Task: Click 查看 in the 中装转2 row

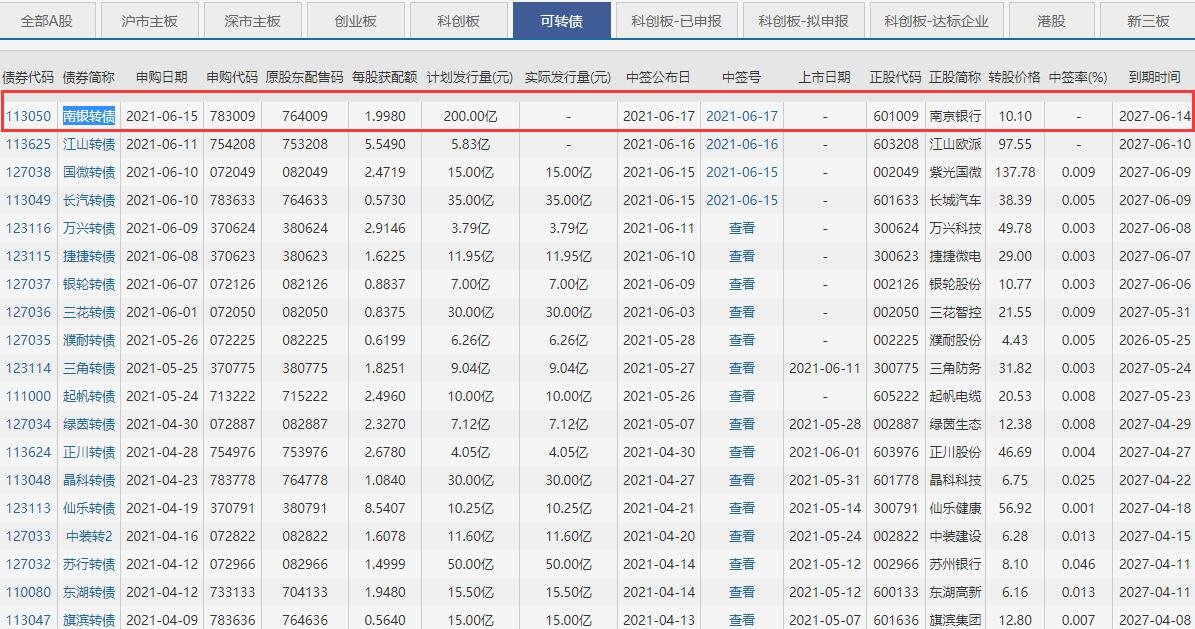Action: coord(742,536)
